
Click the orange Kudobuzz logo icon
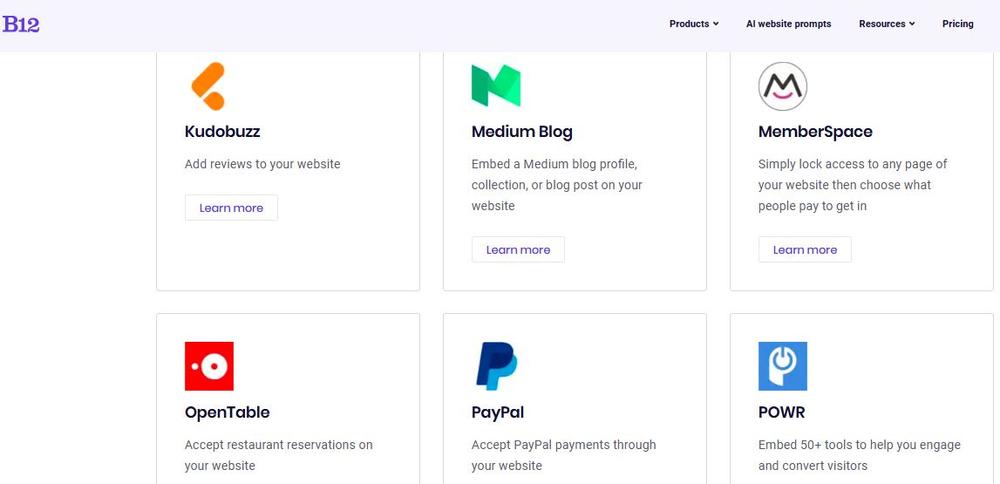(208, 86)
